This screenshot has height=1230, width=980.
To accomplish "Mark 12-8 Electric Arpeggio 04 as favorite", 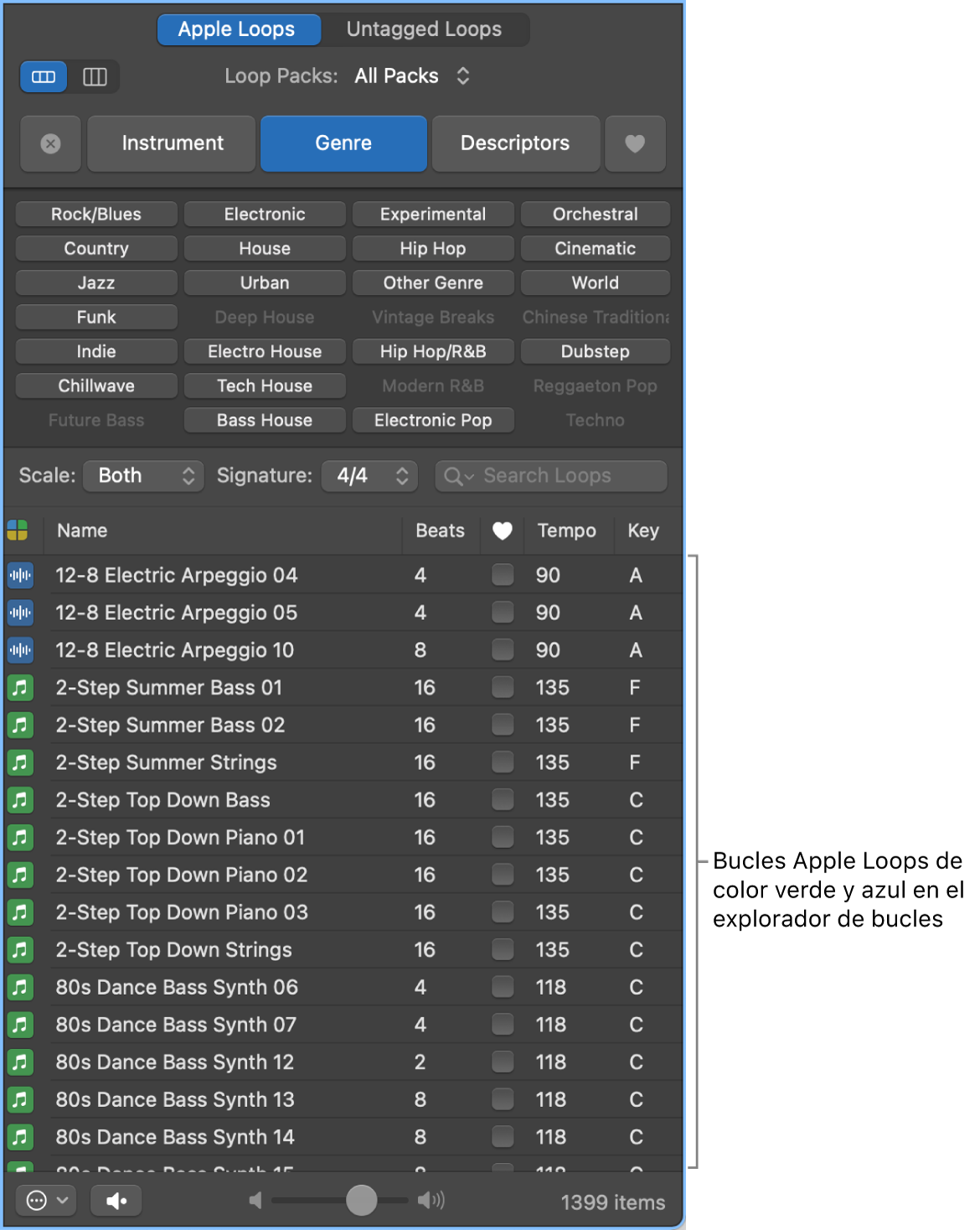I will [x=503, y=575].
